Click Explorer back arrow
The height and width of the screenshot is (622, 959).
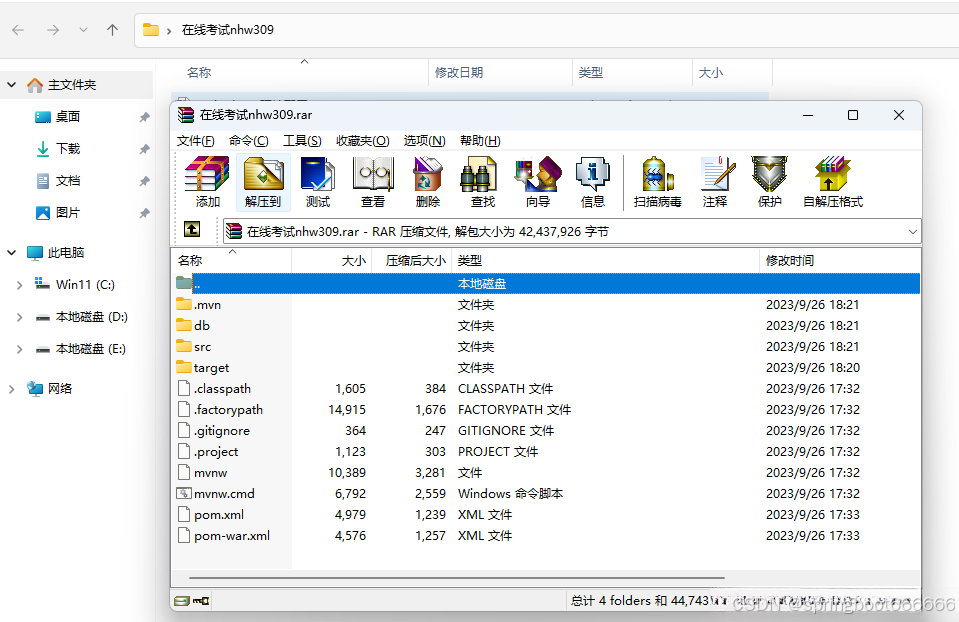(x=18, y=30)
